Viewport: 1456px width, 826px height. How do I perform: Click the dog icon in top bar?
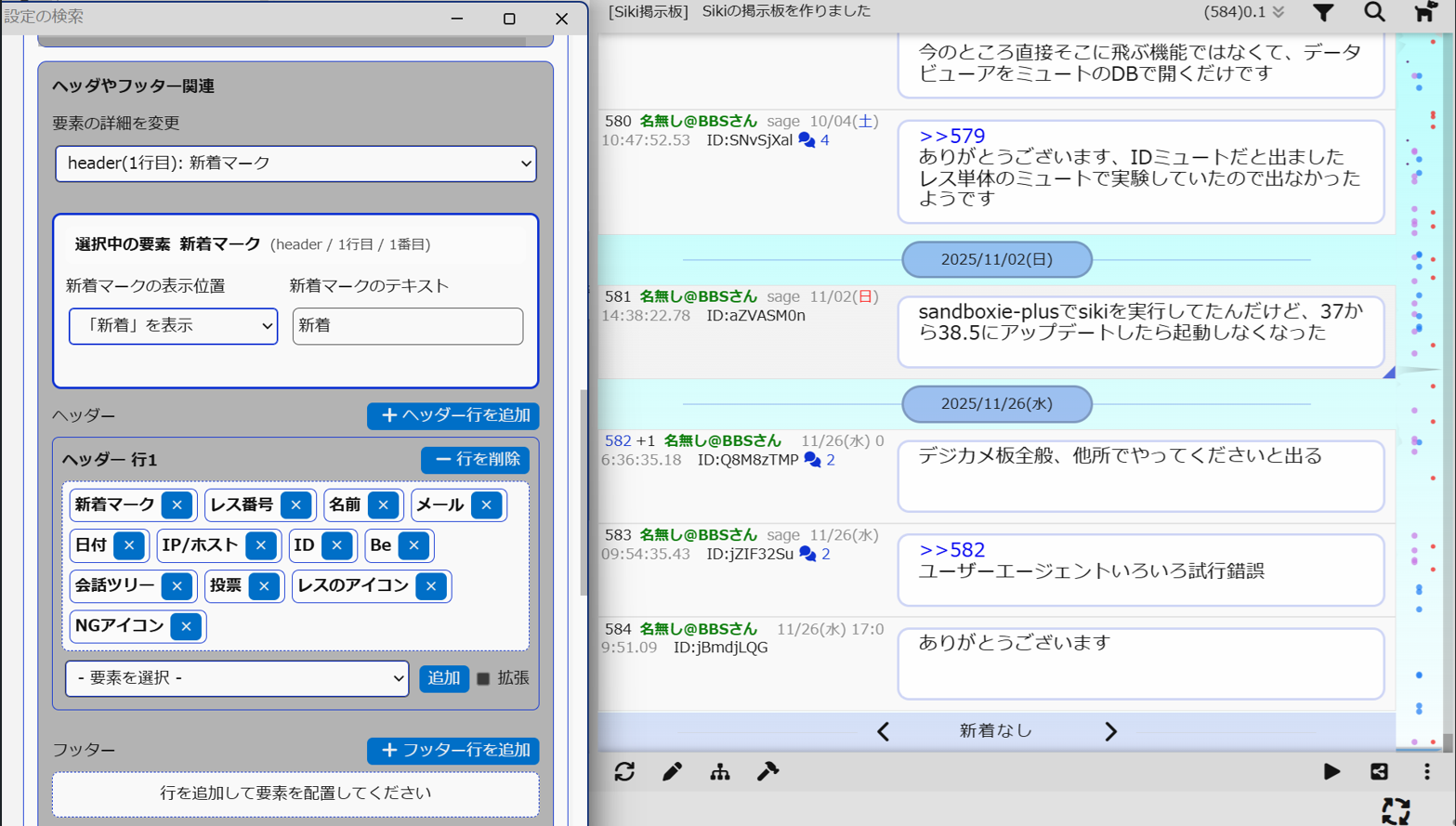pyautogui.click(x=1423, y=12)
